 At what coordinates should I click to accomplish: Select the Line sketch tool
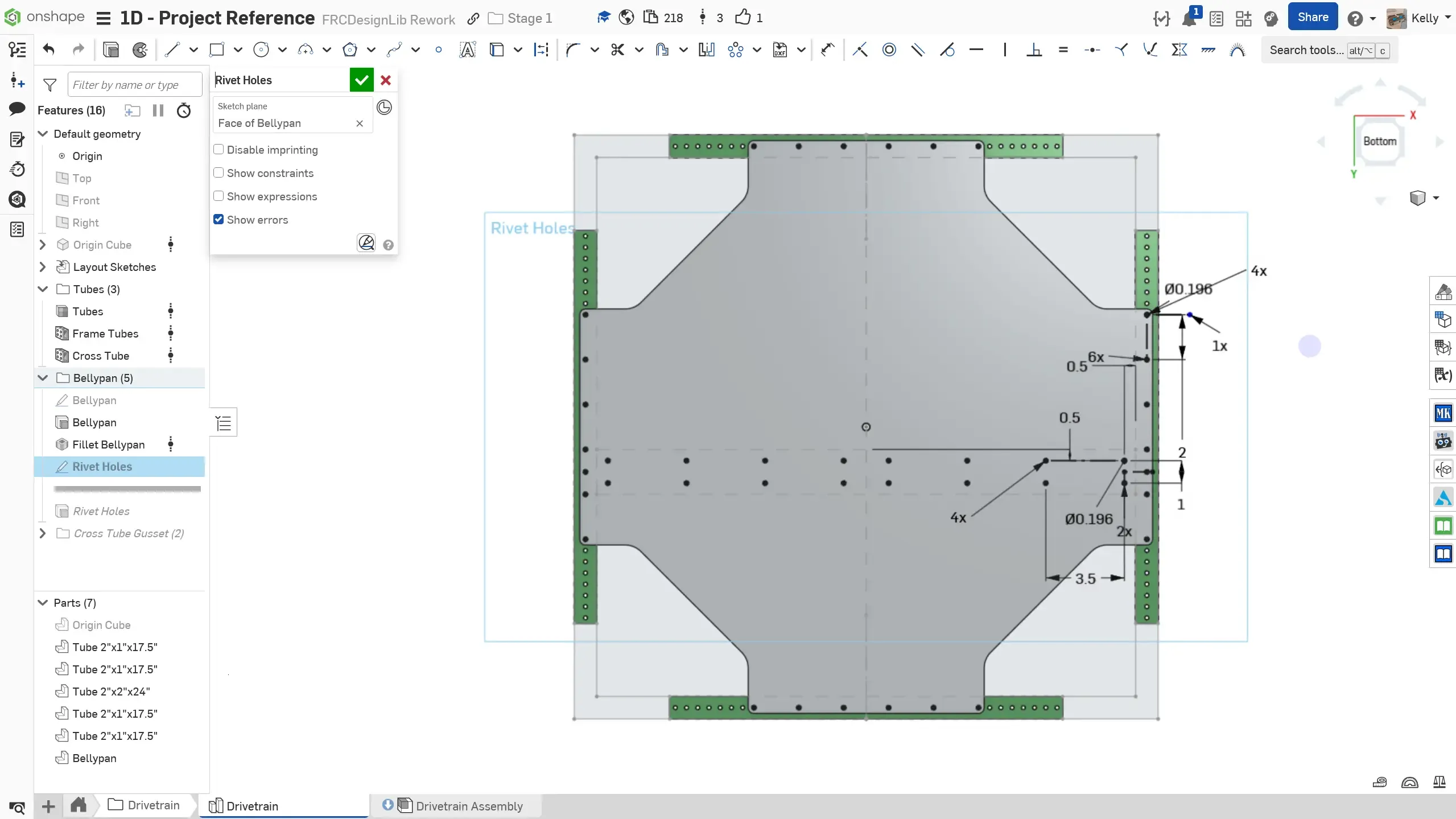[172, 50]
